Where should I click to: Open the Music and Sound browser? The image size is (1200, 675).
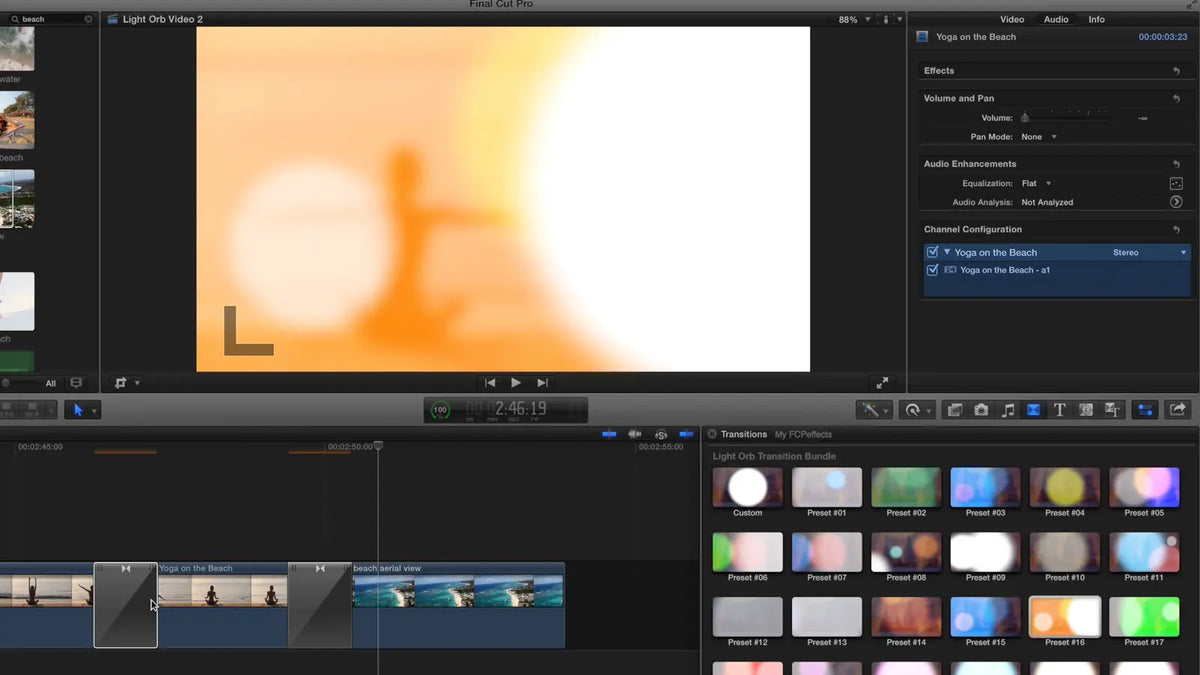click(1008, 410)
